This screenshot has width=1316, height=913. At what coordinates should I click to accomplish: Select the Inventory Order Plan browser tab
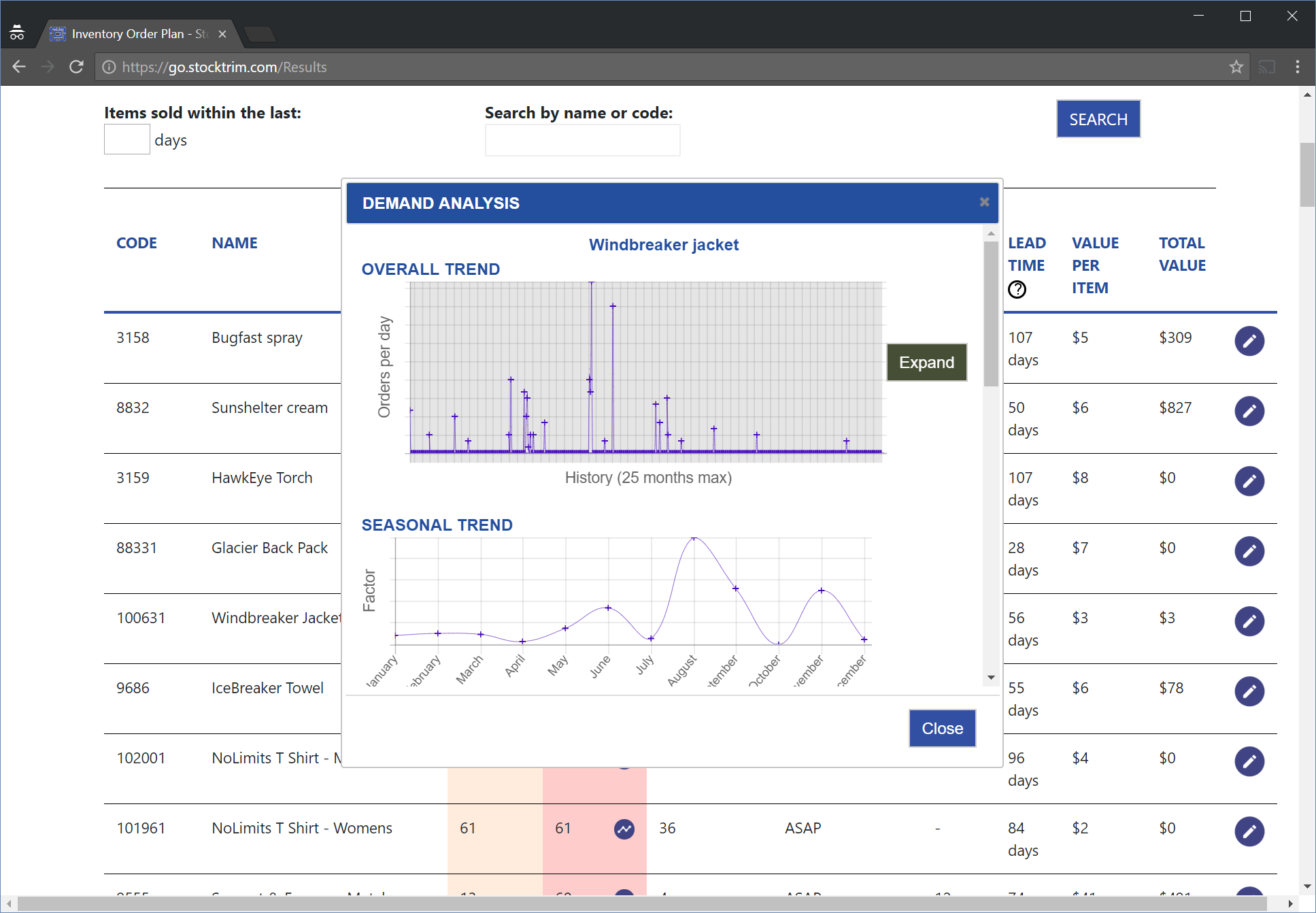pyautogui.click(x=138, y=33)
